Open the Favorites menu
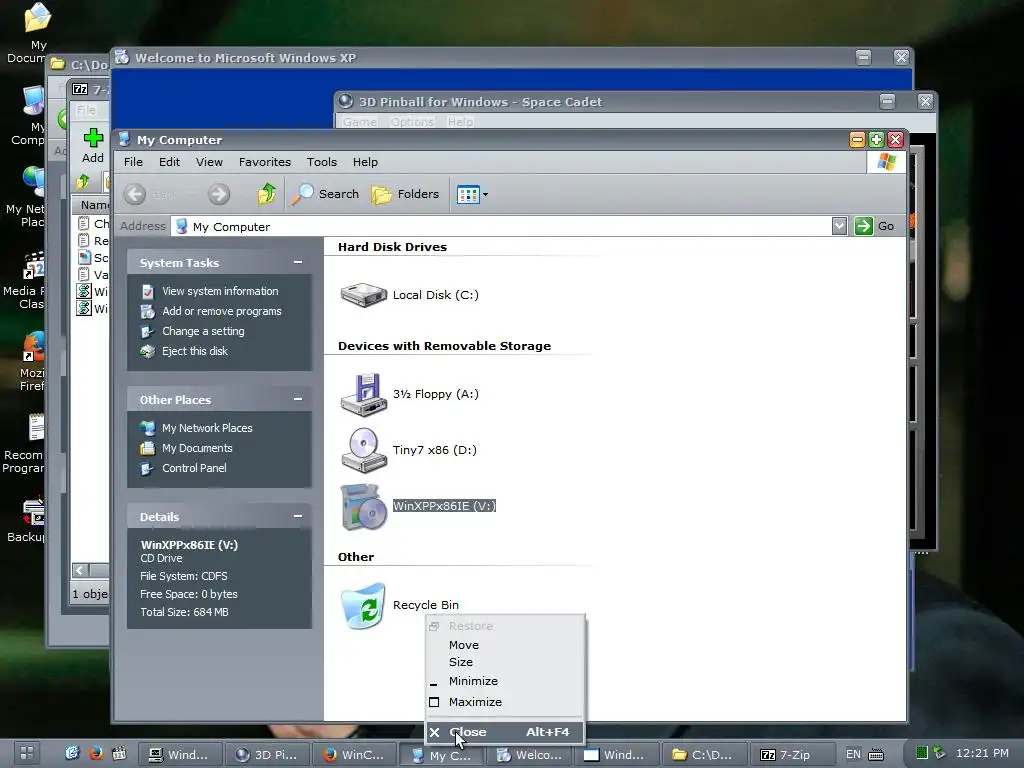This screenshot has width=1024, height=768. click(264, 162)
